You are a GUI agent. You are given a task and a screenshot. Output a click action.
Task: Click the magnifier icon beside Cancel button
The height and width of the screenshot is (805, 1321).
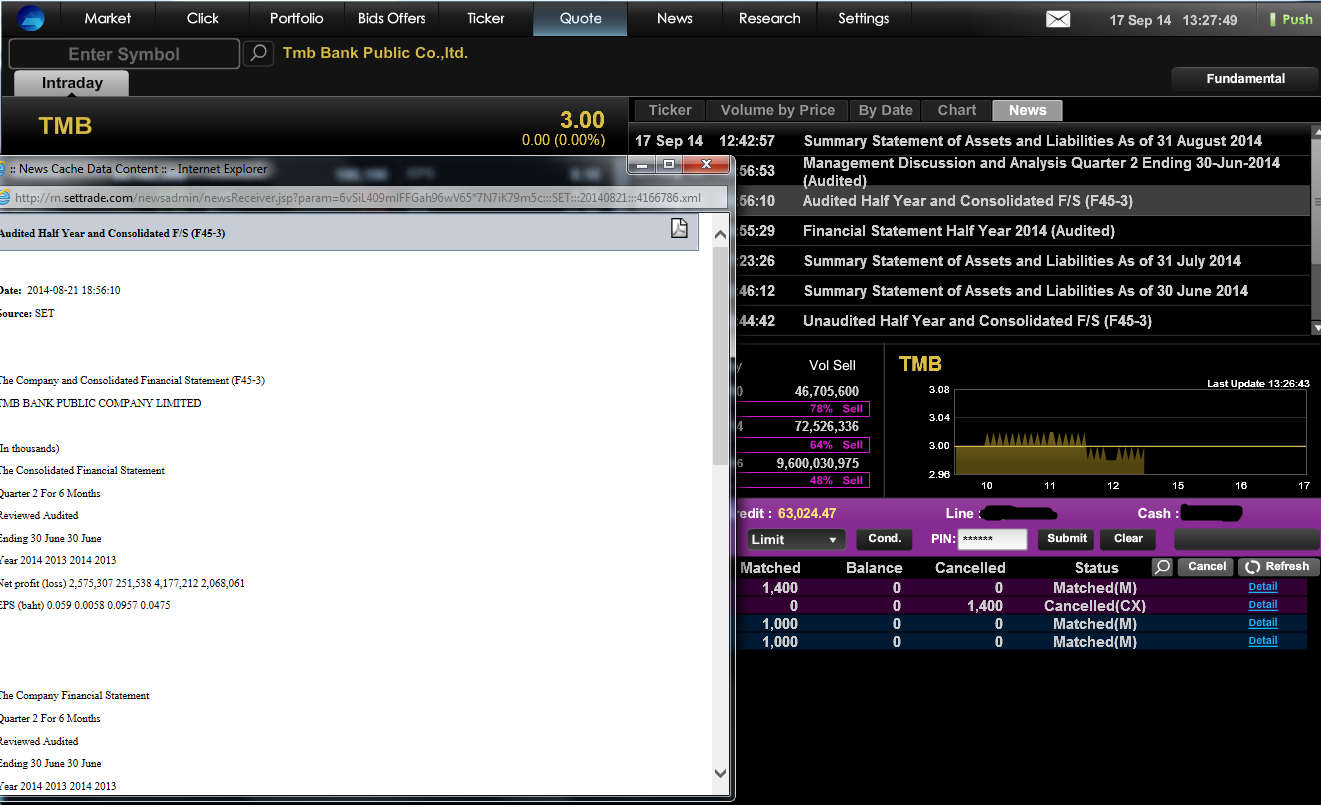click(x=1161, y=567)
